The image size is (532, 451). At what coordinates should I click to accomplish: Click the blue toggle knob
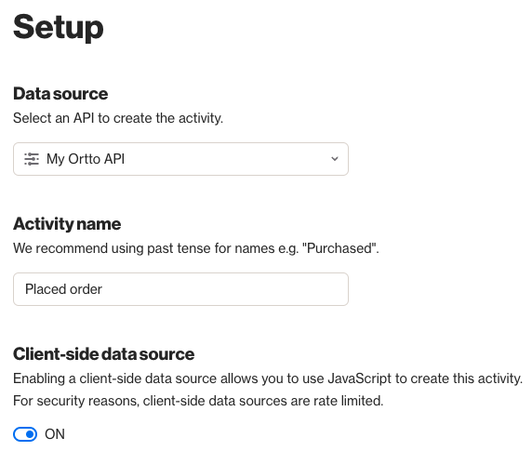coord(30,434)
